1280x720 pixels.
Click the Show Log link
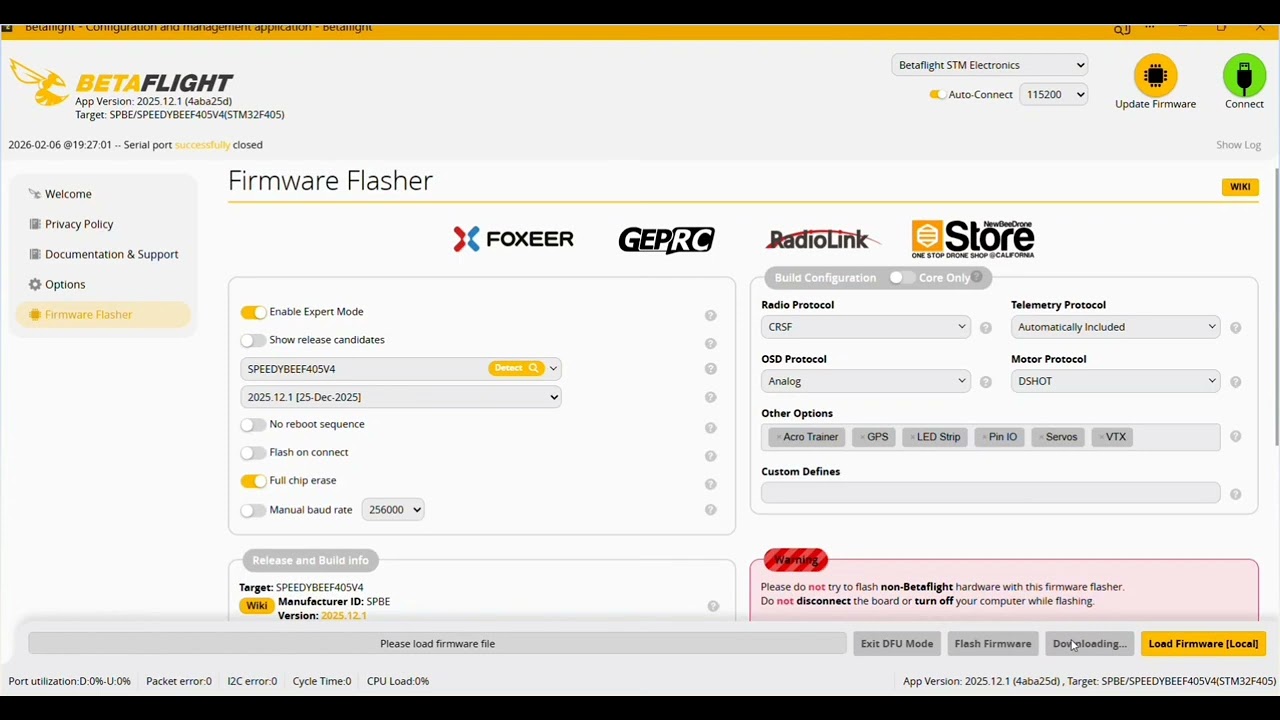pos(1238,145)
